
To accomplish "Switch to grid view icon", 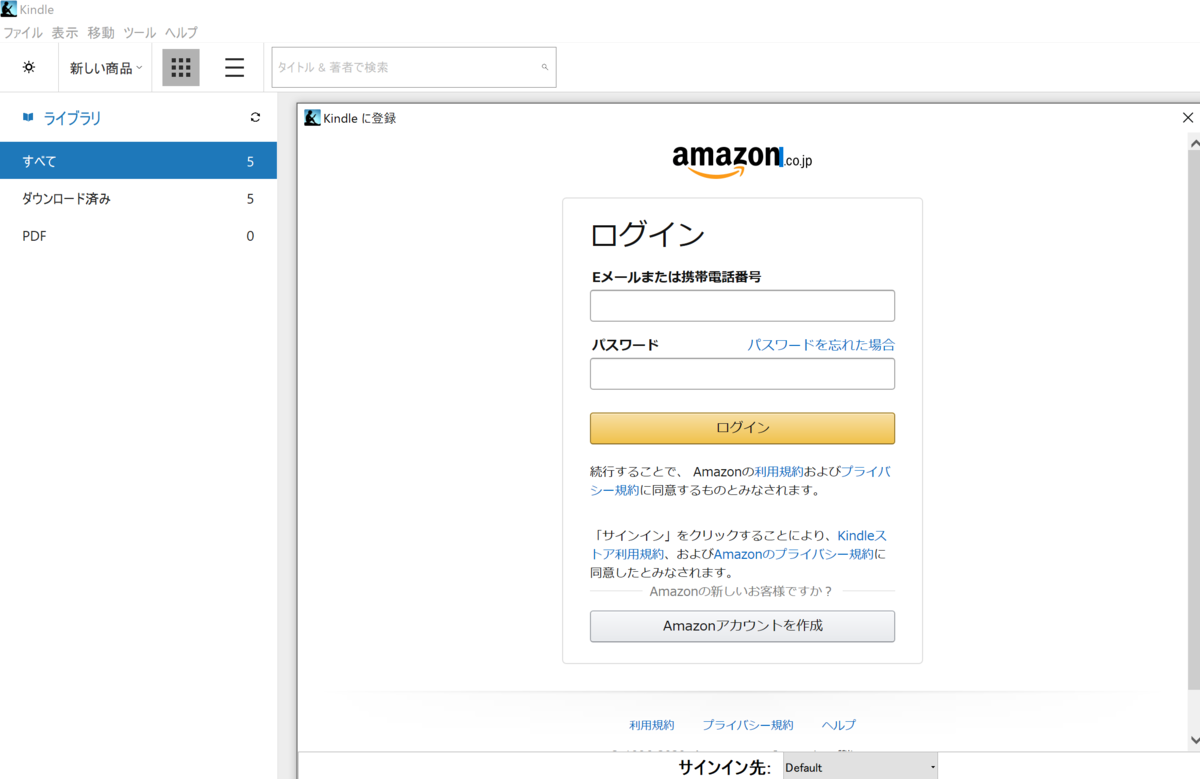I will click(181, 68).
